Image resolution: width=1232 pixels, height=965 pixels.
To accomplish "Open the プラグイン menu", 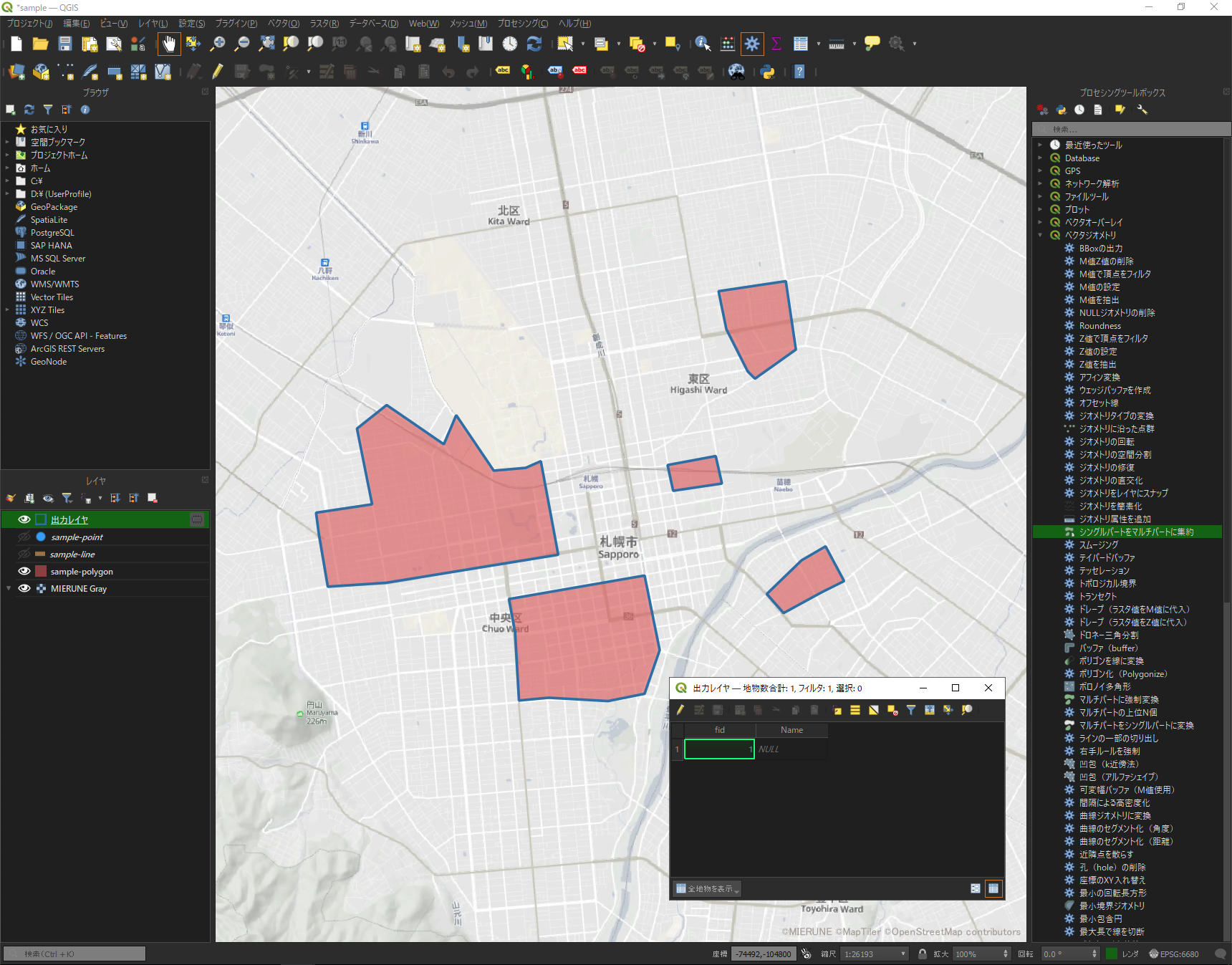I will [x=236, y=24].
